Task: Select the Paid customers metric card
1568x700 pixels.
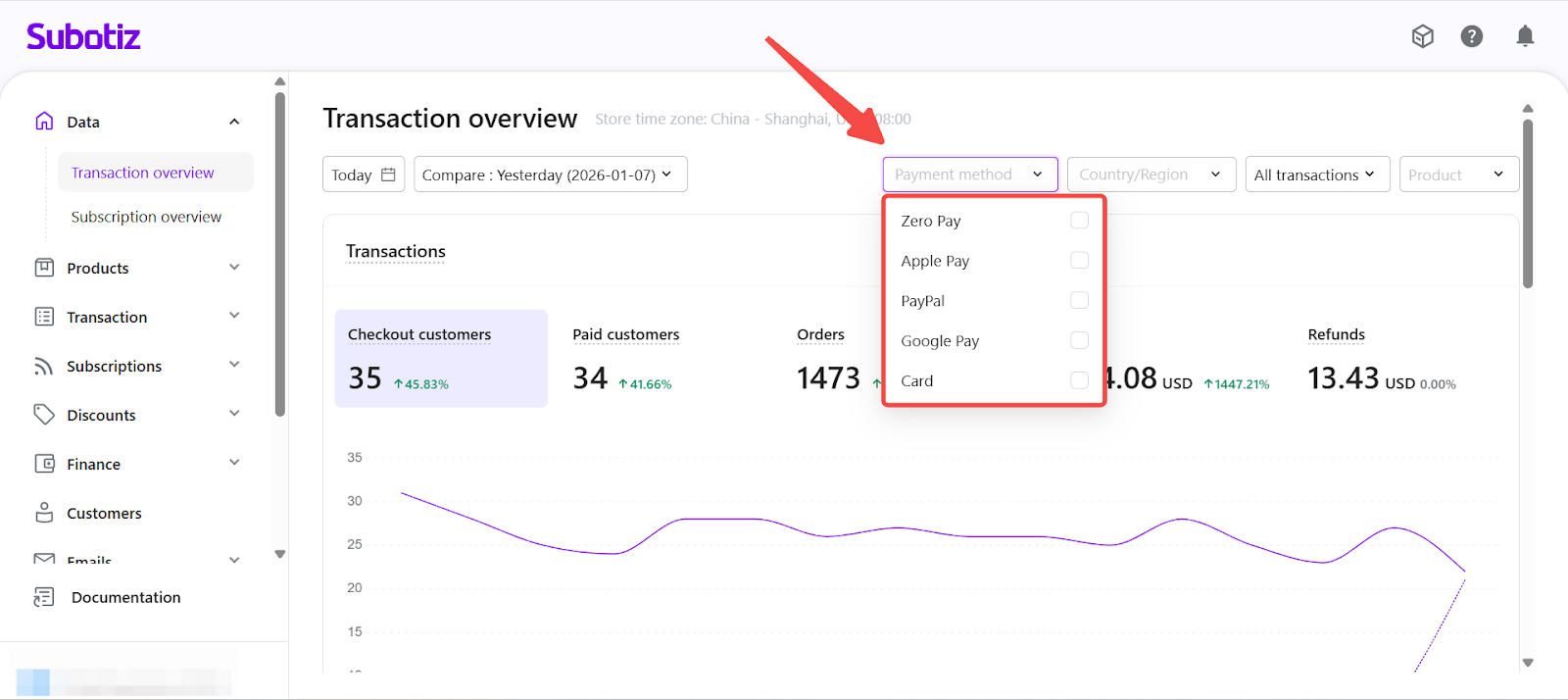Action: [x=625, y=359]
